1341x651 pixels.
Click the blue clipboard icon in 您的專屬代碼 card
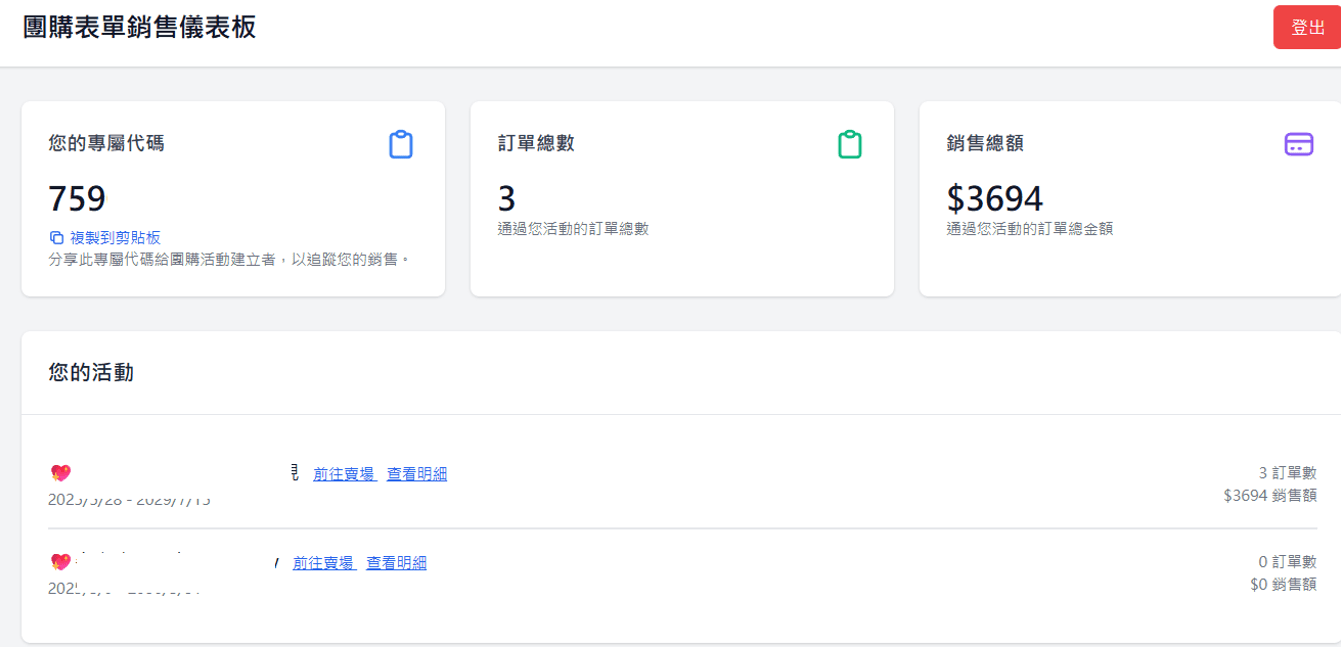401,145
